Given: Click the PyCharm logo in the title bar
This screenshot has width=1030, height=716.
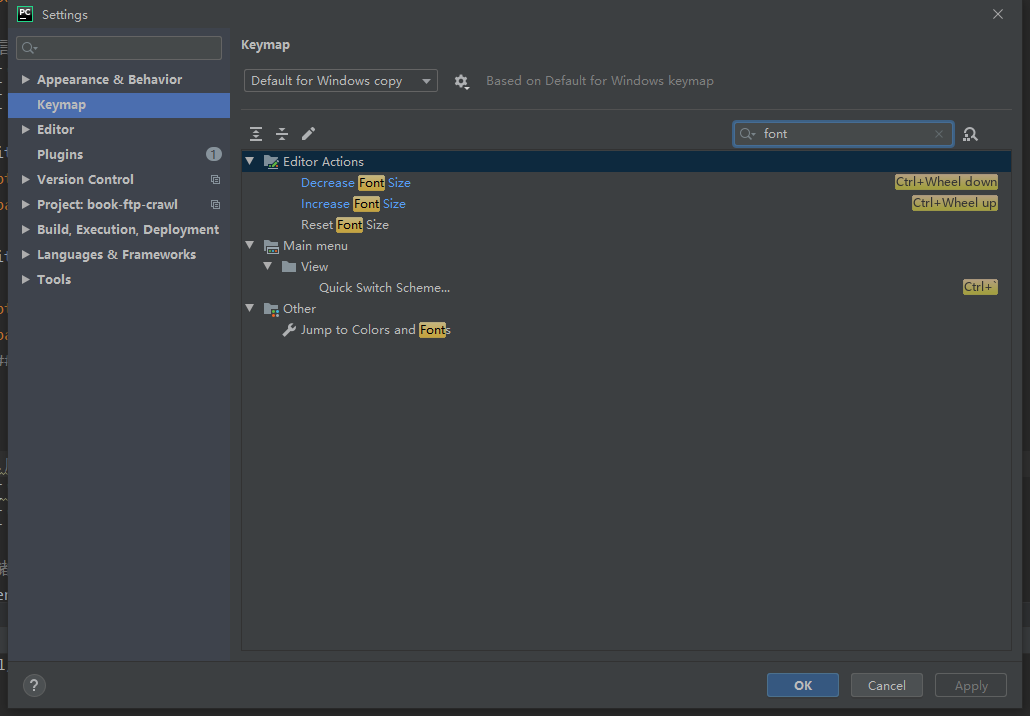Looking at the screenshot, I should 25,14.
